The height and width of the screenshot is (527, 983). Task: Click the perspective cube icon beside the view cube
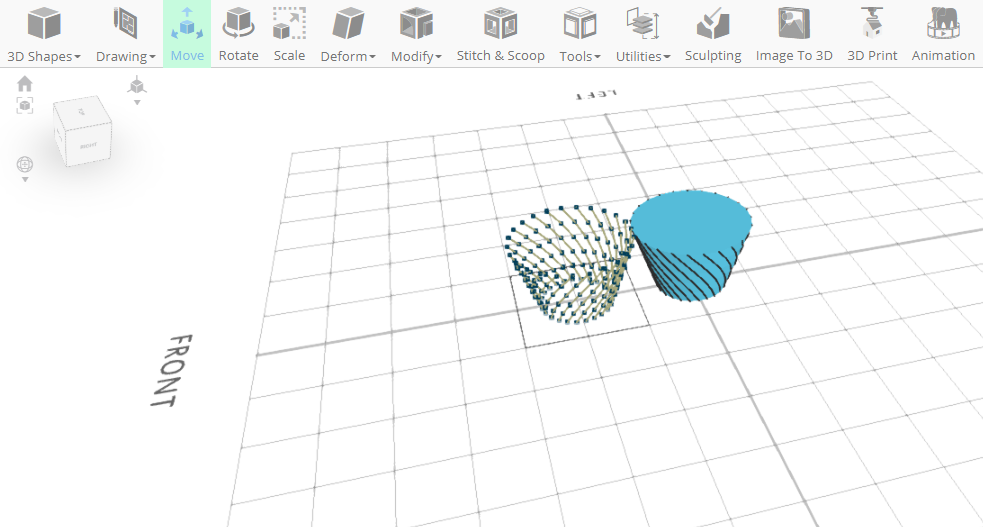[137, 85]
